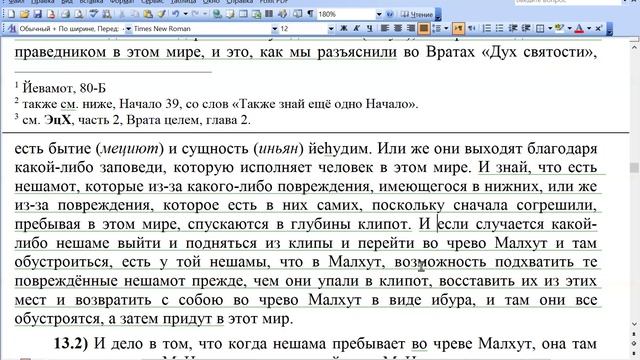Click the Times New Roman font box

[202, 29]
